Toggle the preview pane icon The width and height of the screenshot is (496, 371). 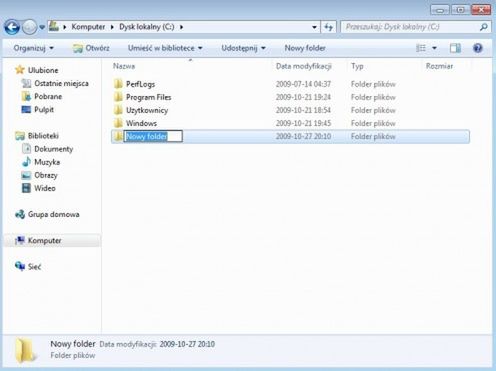455,48
